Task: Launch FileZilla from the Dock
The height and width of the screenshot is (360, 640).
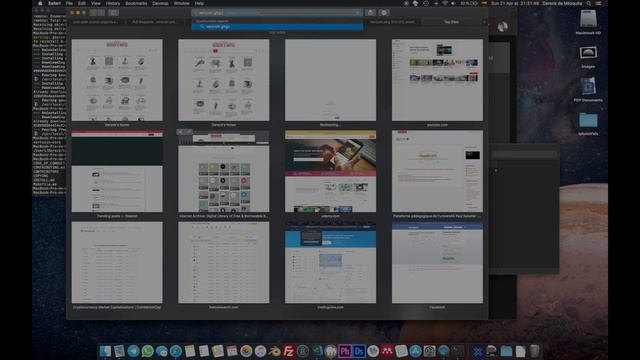Action: click(289, 351)
